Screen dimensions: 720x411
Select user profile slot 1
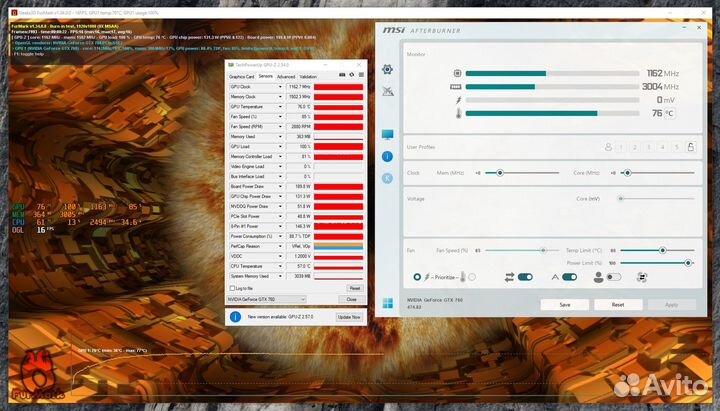tap(621, 147)
